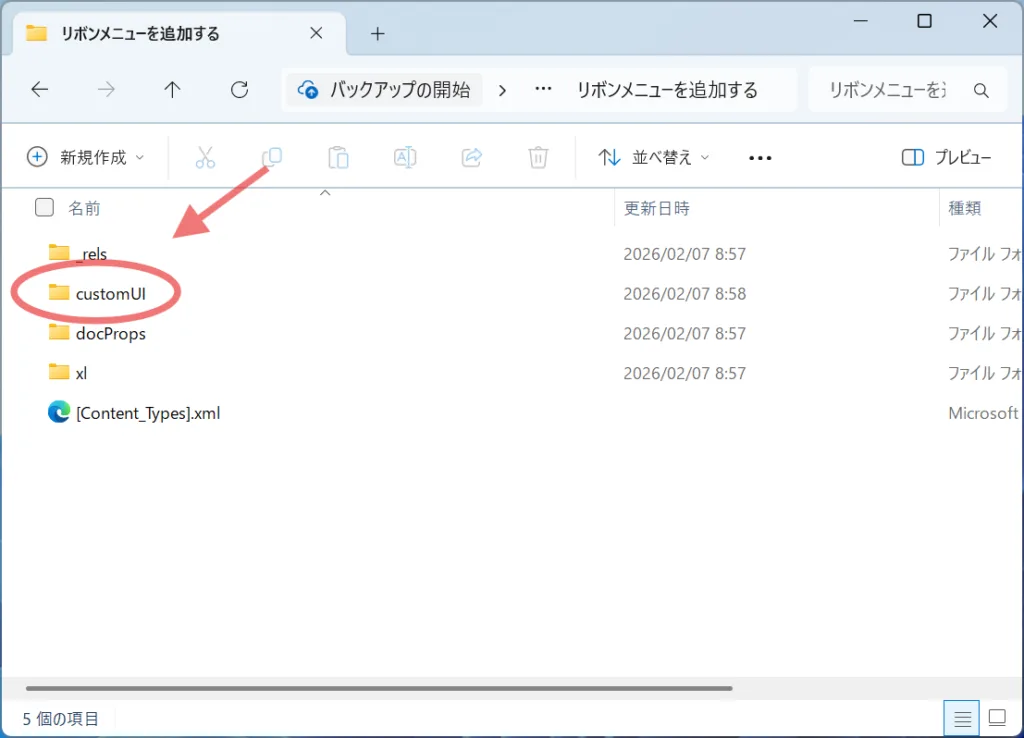Open the 新規作成 dropdown menu
1024x738 pixels.
[84, 157]
